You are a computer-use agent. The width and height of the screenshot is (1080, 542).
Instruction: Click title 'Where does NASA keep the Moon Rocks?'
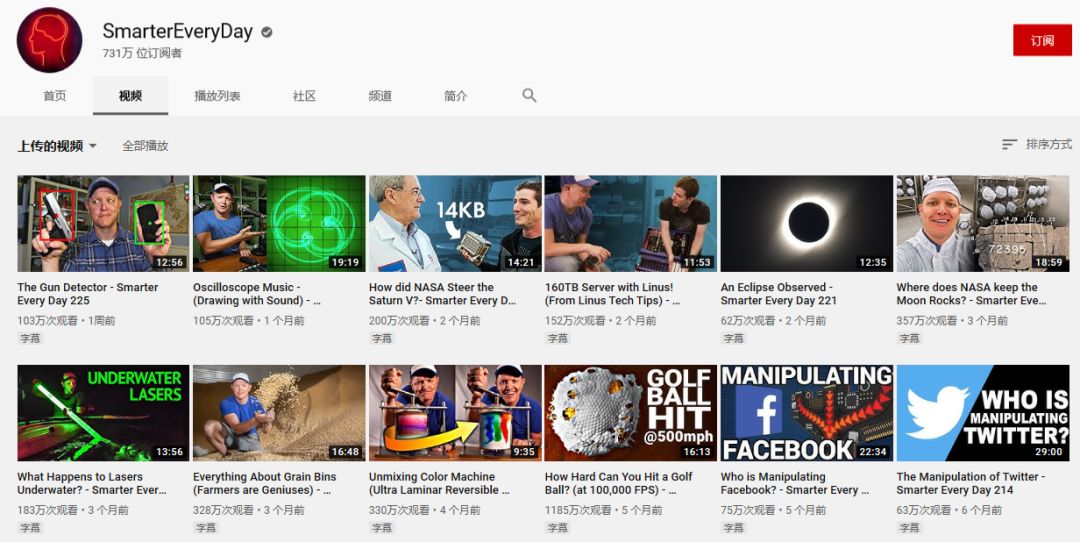tap(971, 294)
